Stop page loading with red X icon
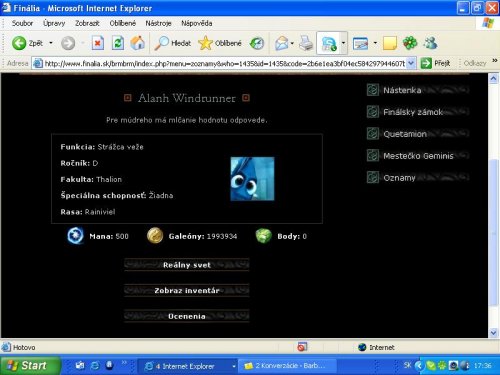The image size is (500, 375). tap(98, 43)
